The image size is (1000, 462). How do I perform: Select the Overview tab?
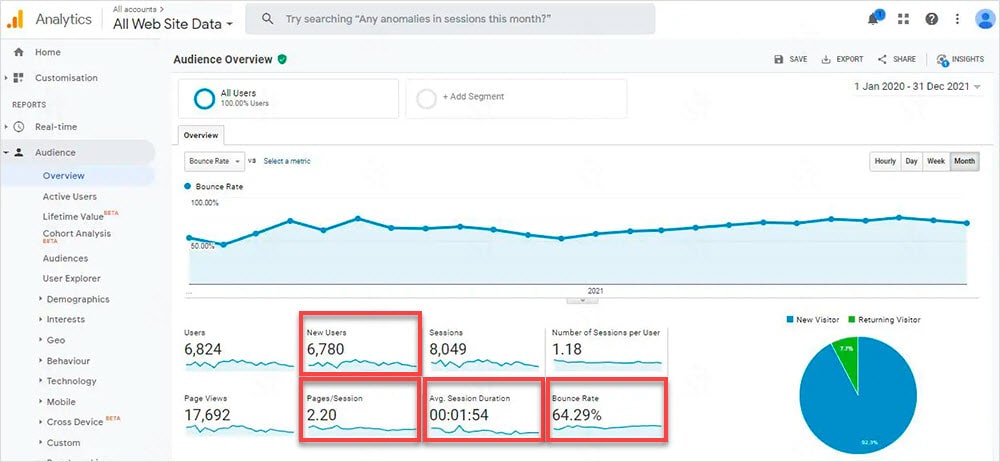coord(201,135)
